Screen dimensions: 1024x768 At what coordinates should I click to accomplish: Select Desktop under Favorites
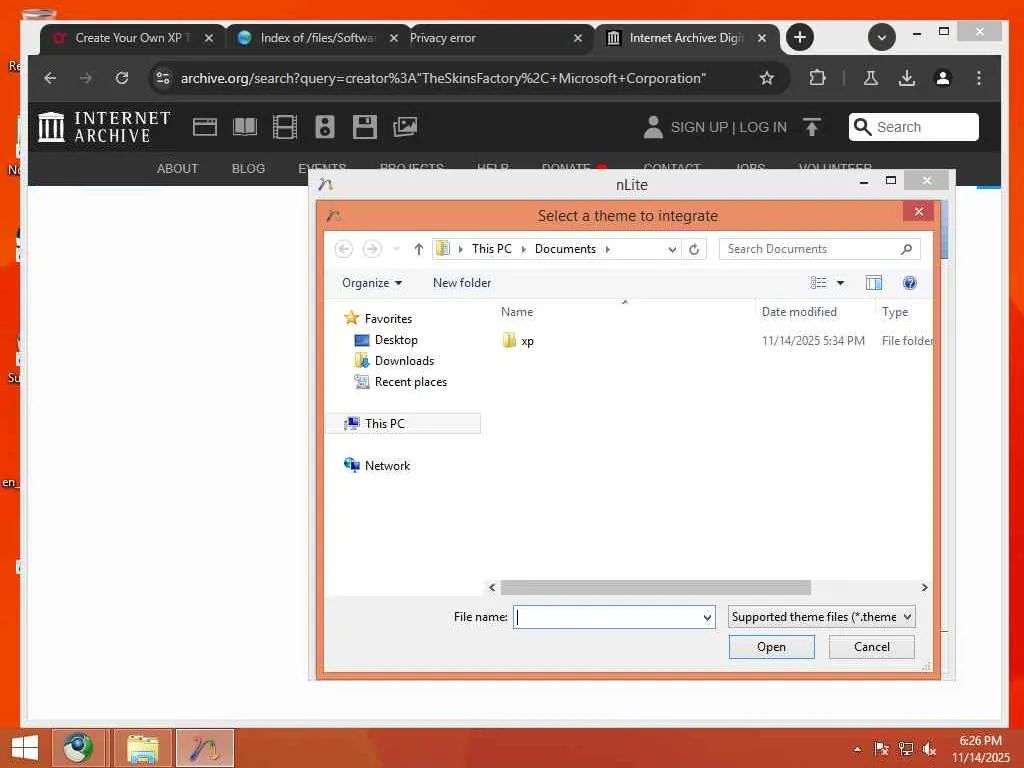point(396,340)
